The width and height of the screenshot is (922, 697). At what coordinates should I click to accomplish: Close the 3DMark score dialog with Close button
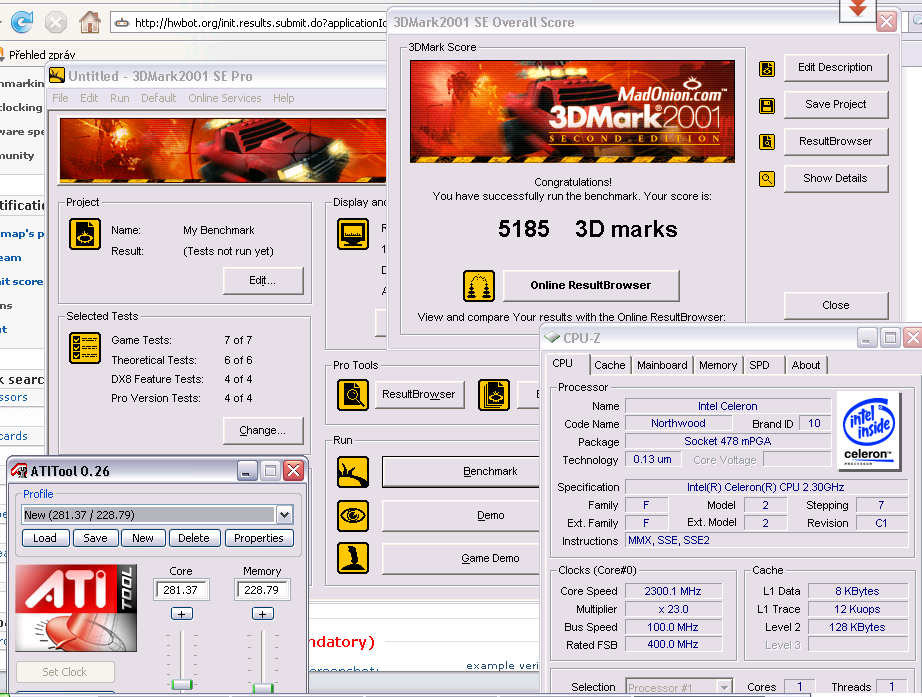(x=836, y=306)
